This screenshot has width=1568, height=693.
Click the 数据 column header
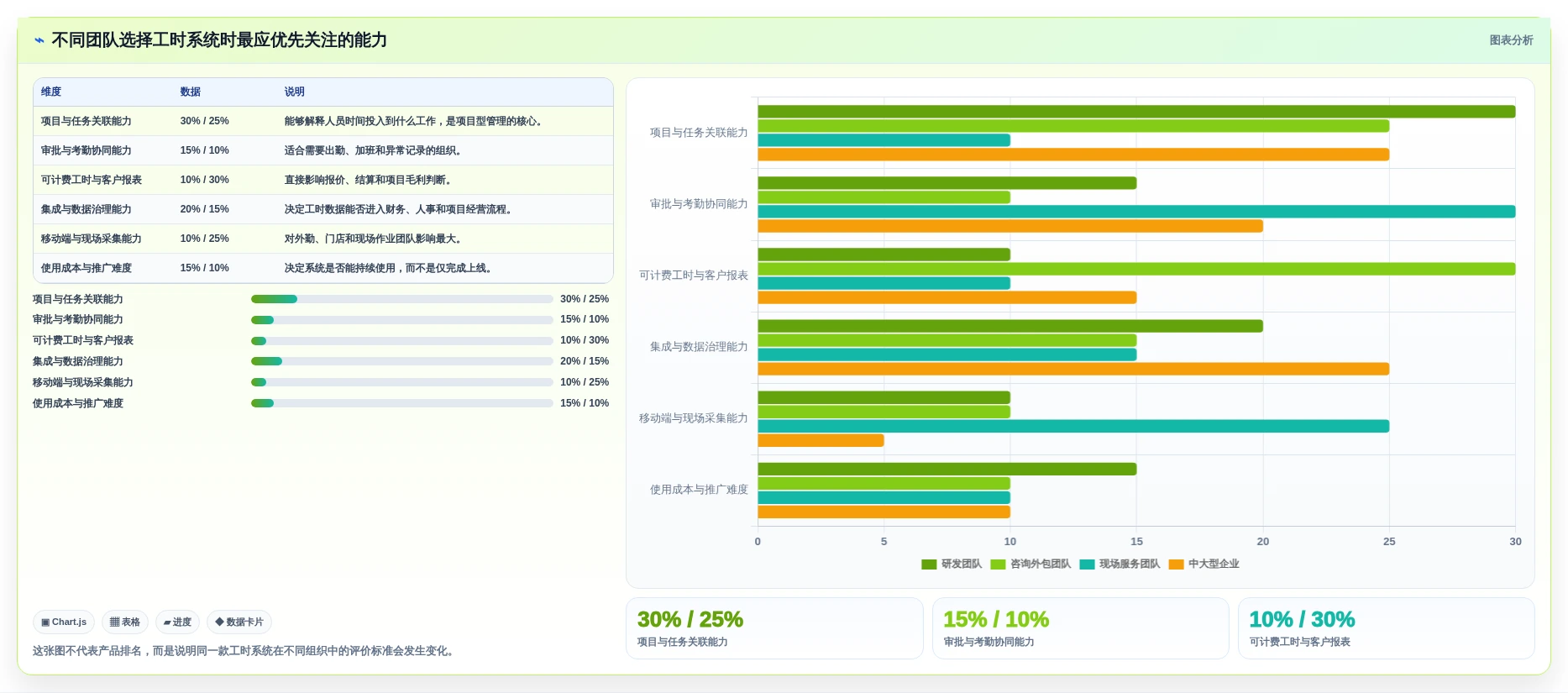(x=191, y=92)
